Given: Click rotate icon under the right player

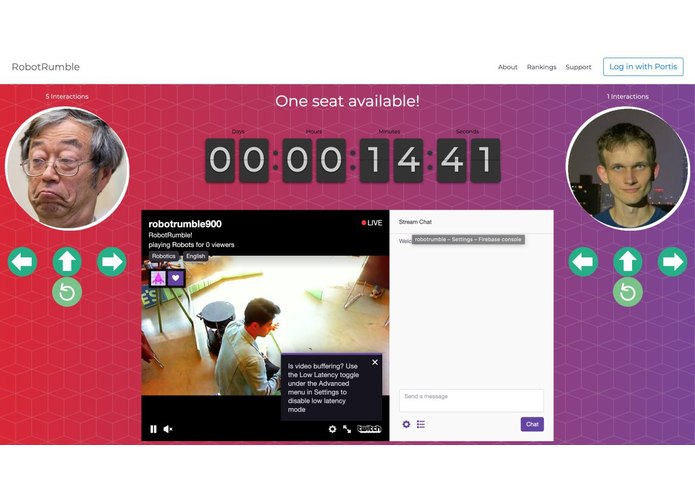Looking at the screenshot, I should point(628,292).
